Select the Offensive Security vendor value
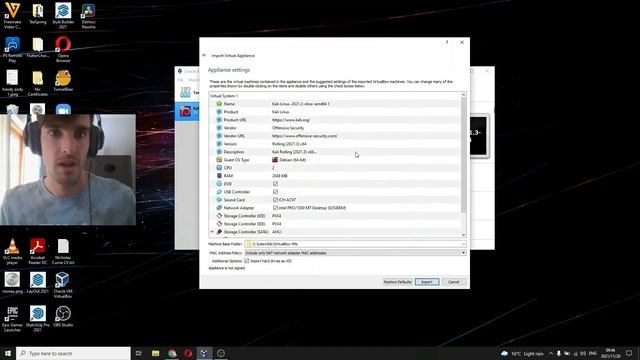This screenshot has height=360, width=640. (288, 128)
